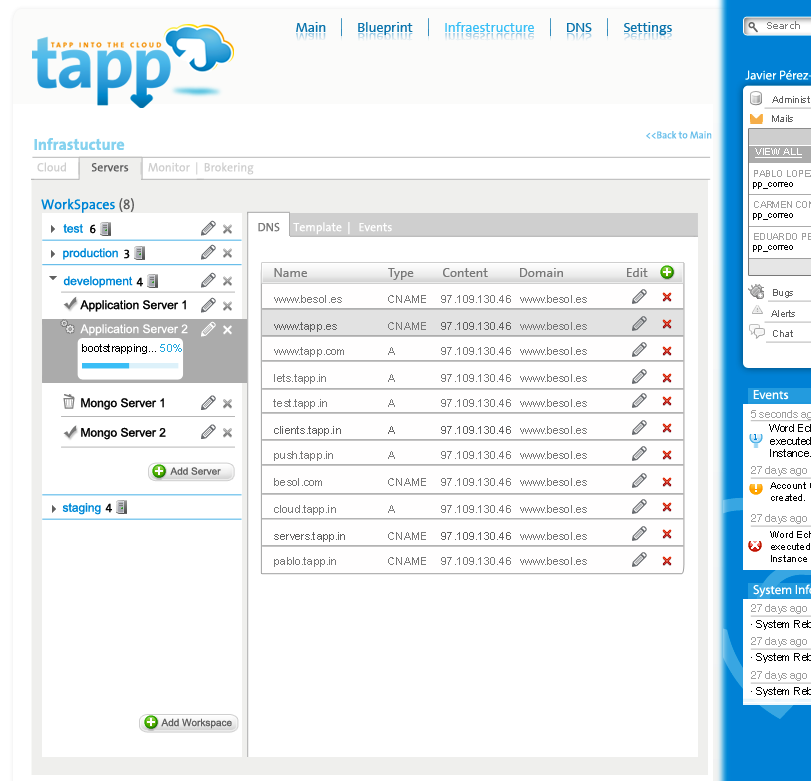The height and width of the screenshot is (781, 811).
Task: Delete the pablo.tapp.in DNS record
Action: (x=667, y=561)
